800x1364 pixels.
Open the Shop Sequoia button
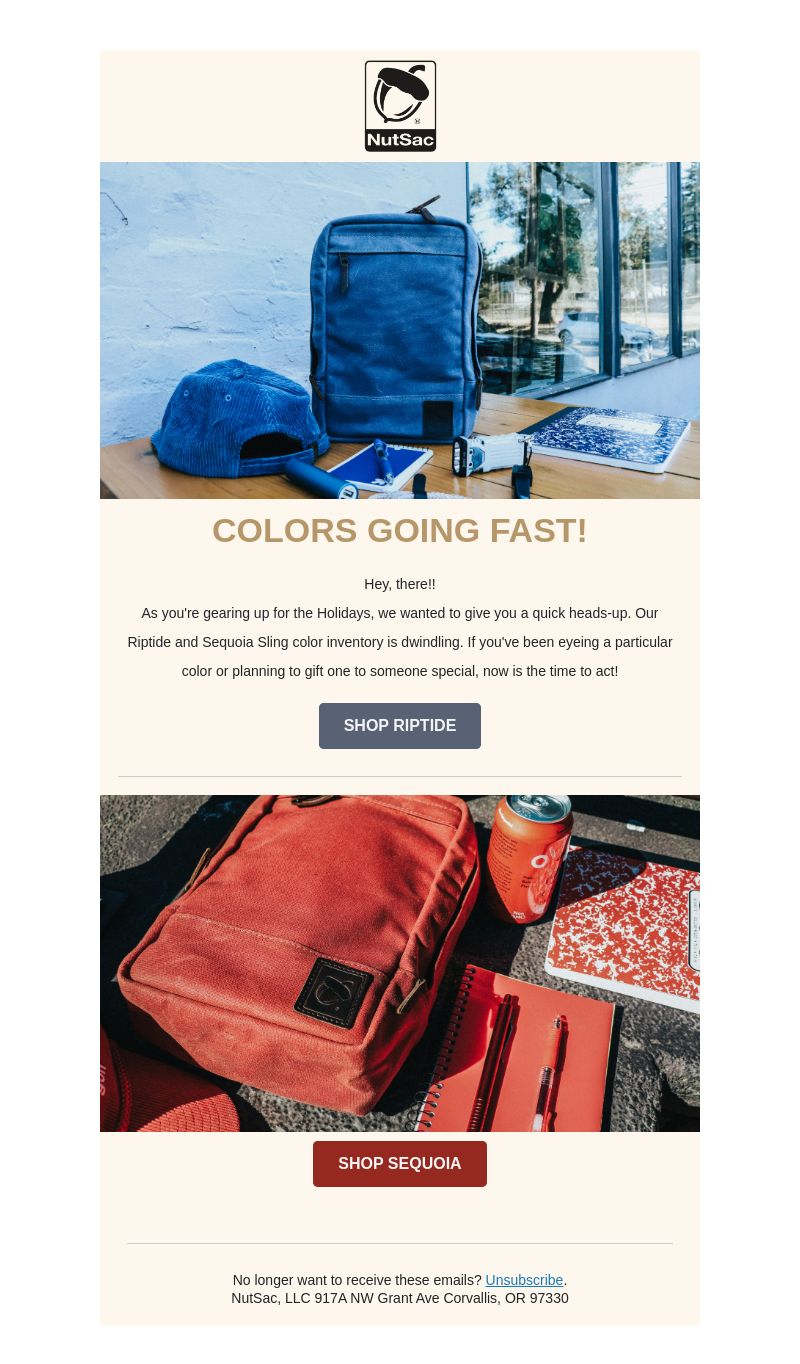point(400,1164)
